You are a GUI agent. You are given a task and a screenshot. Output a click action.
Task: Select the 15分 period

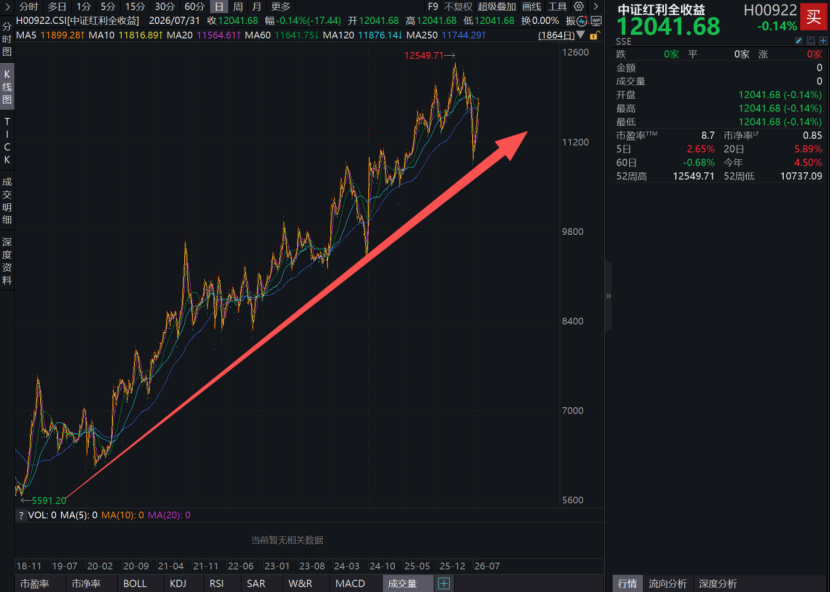[135, 6]
